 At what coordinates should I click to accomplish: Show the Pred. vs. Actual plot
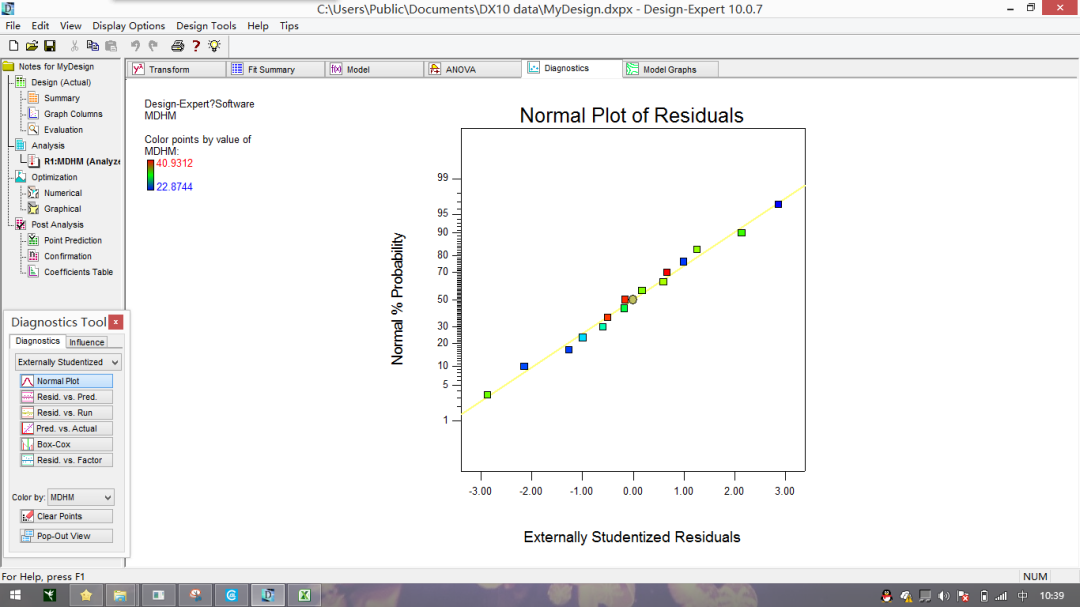(x=66, y=429)
